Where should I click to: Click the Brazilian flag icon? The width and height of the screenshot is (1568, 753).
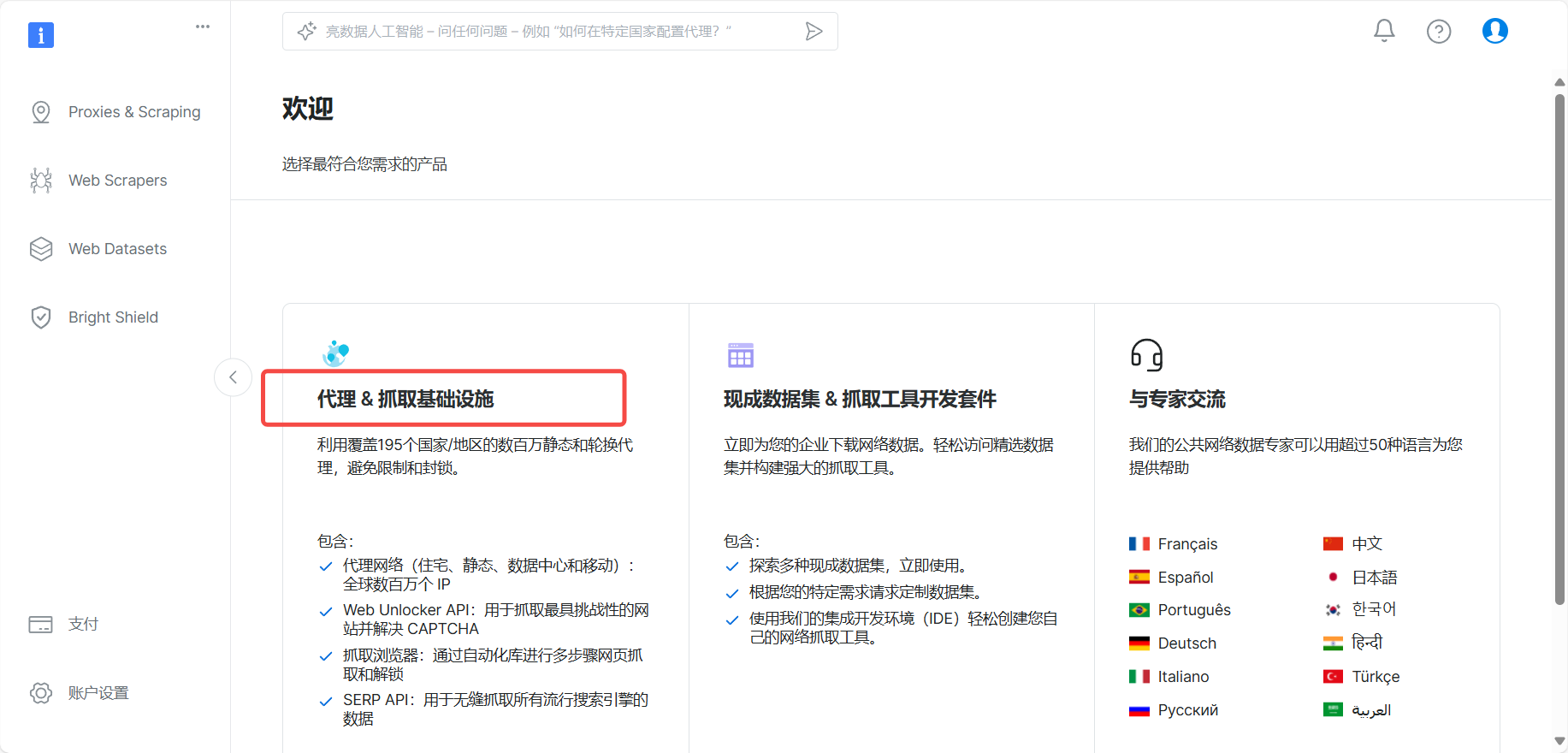(1139, 610)
